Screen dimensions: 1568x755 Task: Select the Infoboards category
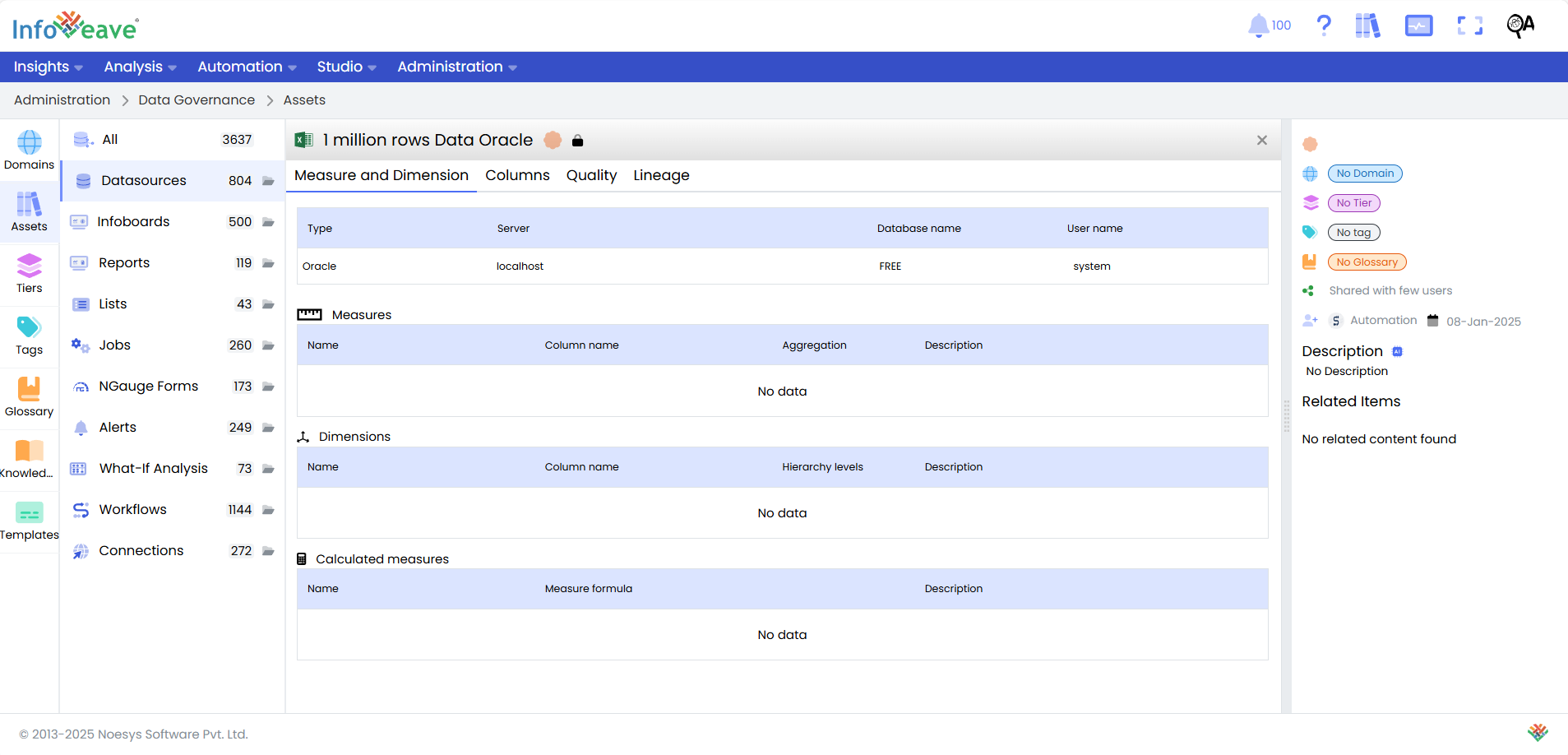click(173, 222)
